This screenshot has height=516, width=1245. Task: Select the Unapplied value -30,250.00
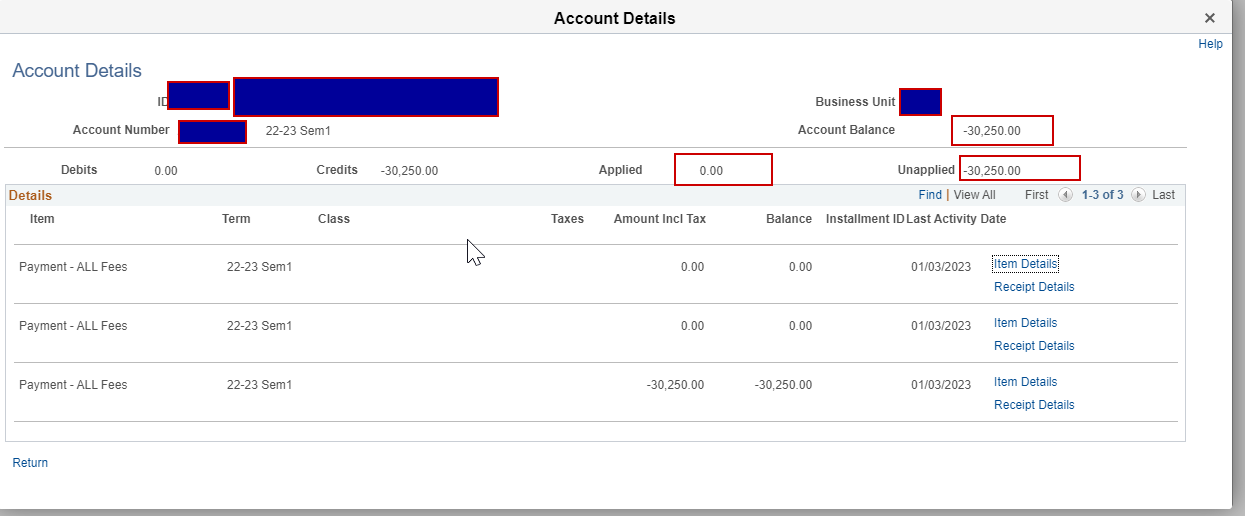coord(992,171)
